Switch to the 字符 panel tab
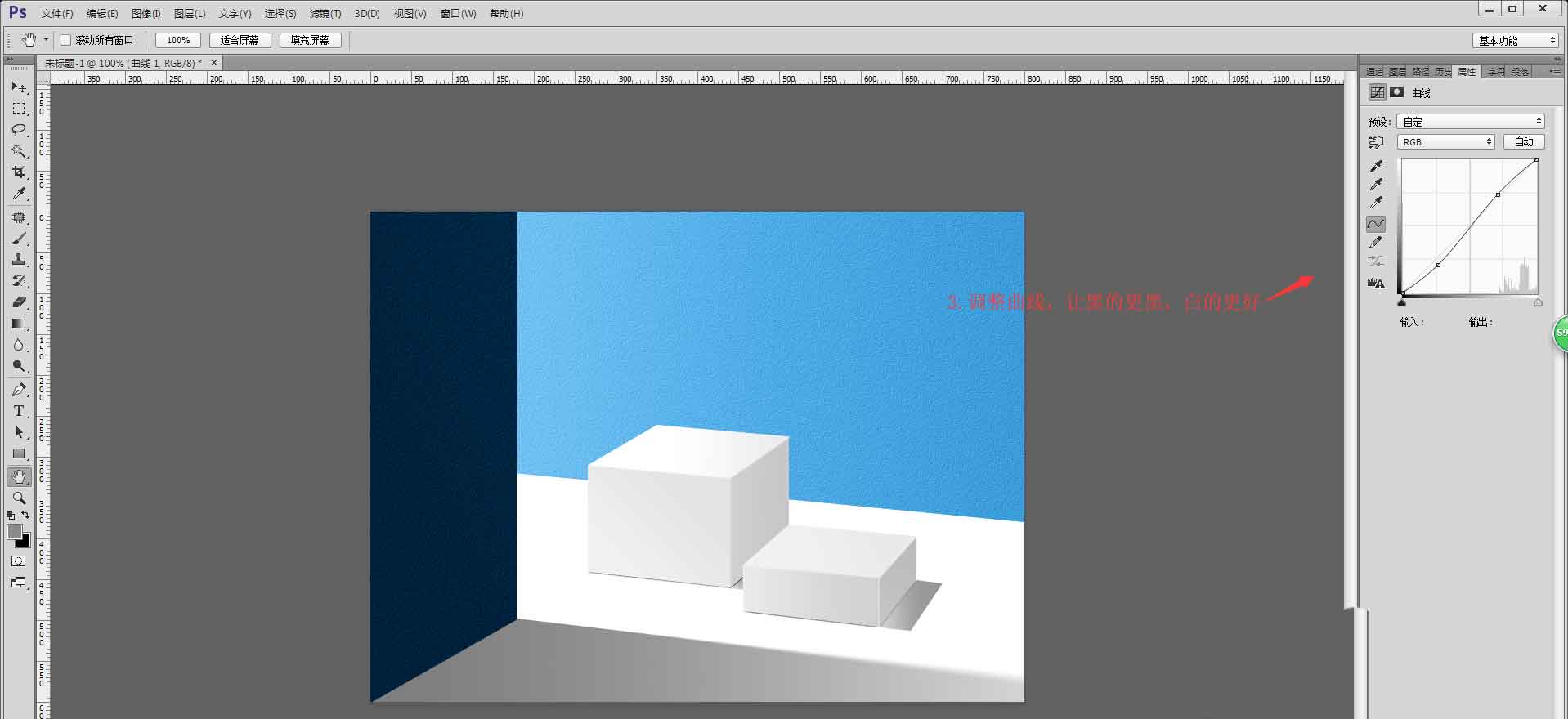This screenshot has height=719, width=1568. coord(1496,72)
